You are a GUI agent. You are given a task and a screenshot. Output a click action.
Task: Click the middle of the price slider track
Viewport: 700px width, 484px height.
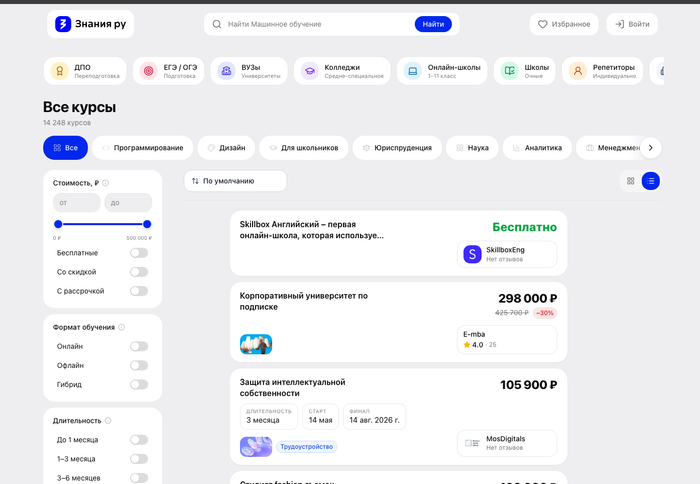[x=103, y=224]
